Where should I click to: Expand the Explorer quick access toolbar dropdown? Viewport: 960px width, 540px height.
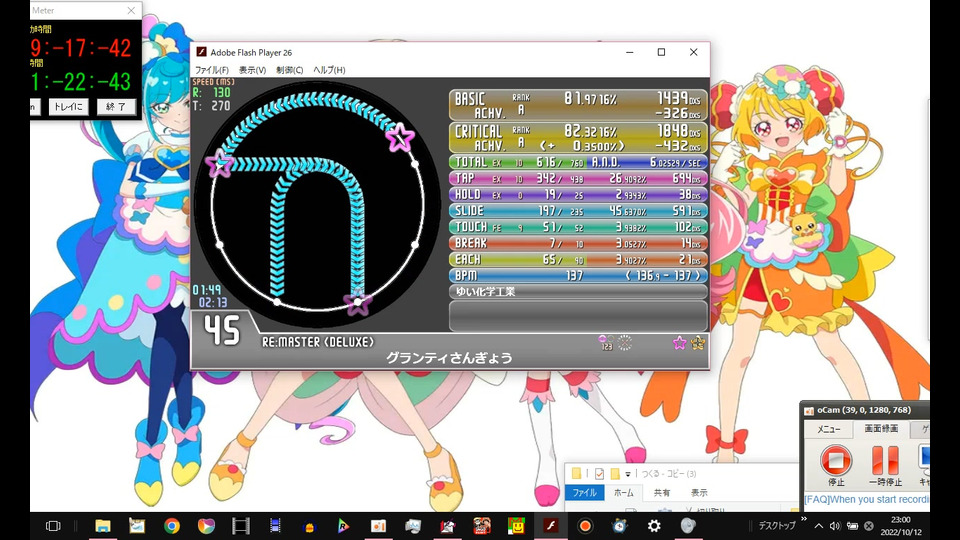[628, 474]
